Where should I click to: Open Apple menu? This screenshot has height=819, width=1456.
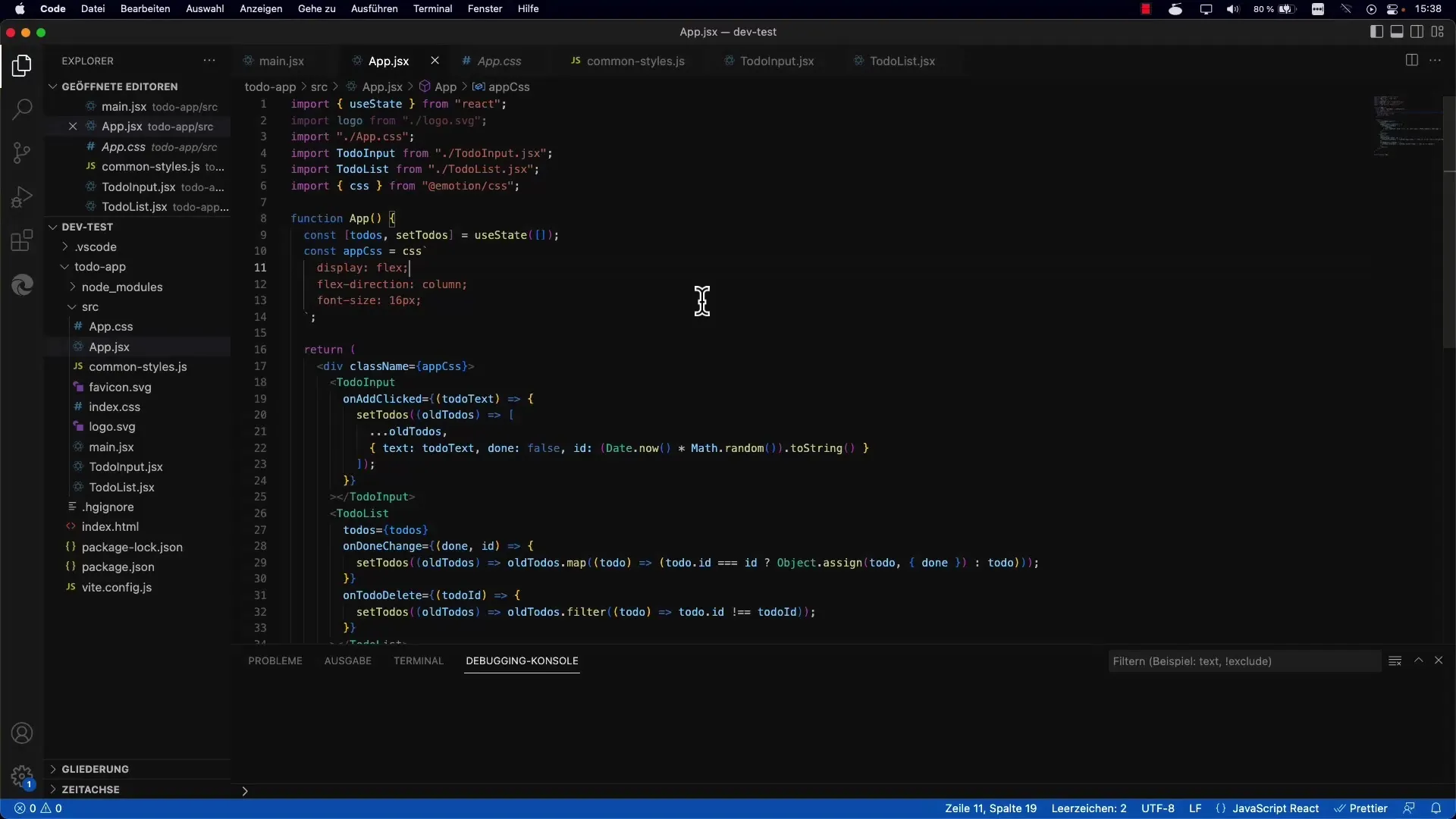pos(20,9)
